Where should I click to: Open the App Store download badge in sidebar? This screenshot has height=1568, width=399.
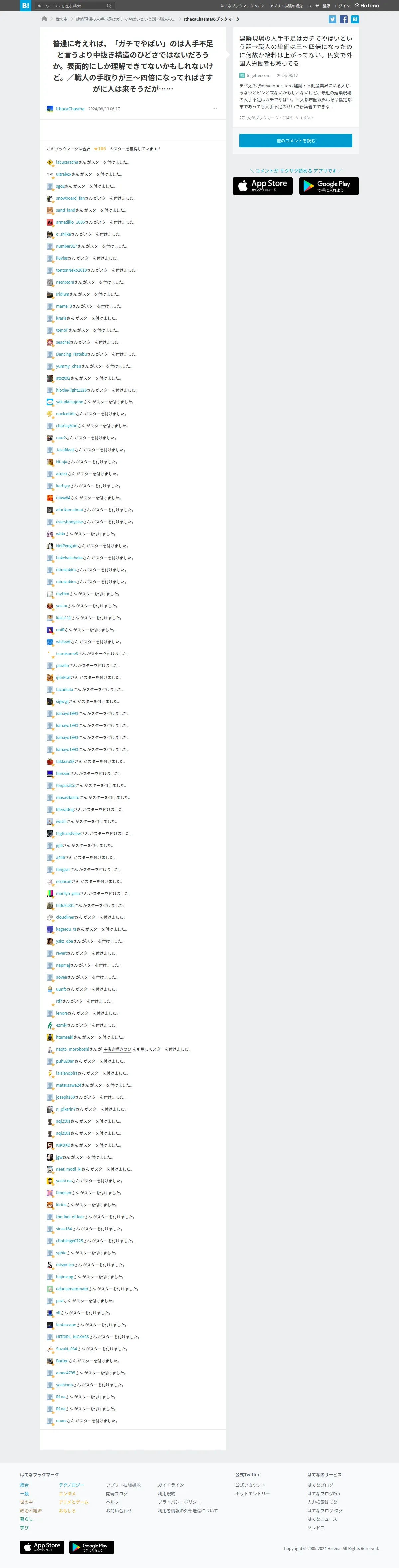coord(263,186)
